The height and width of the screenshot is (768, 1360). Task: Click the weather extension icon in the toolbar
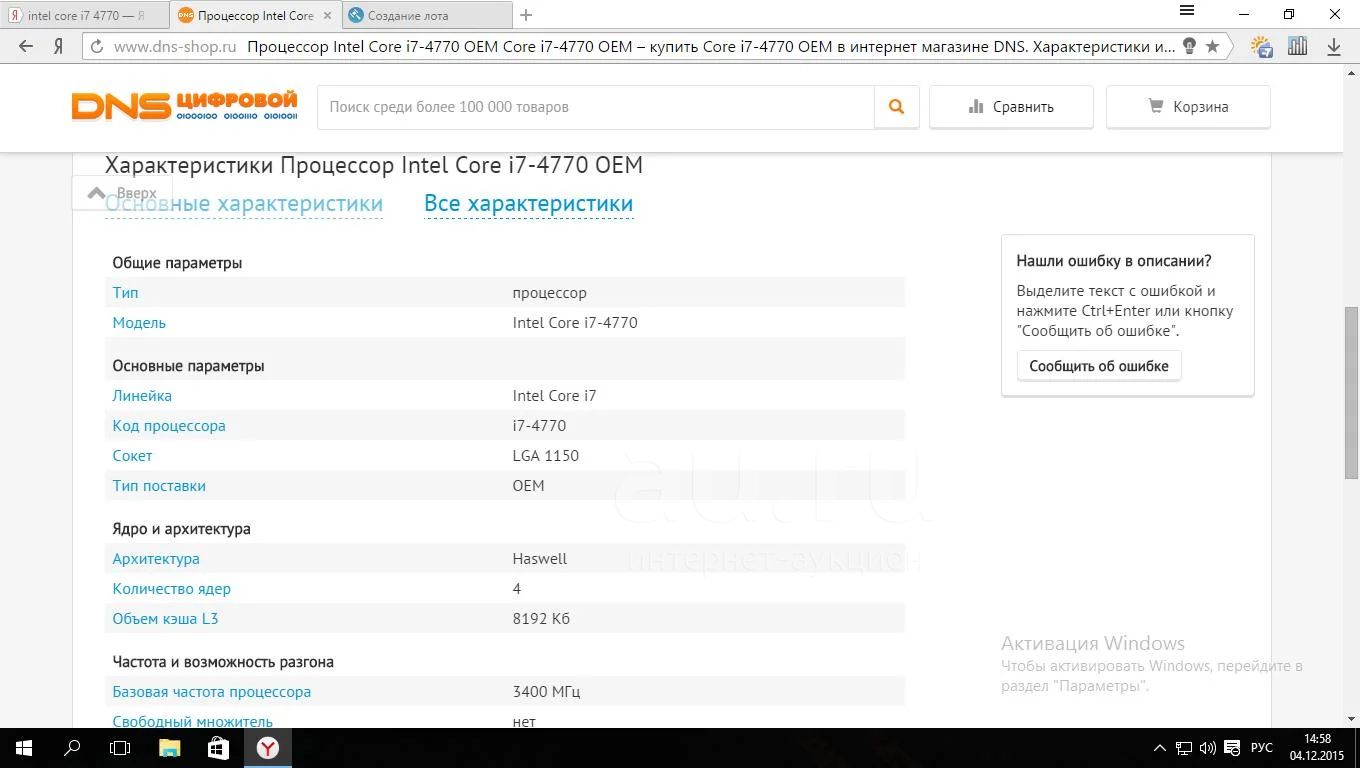click(1262, 46)
